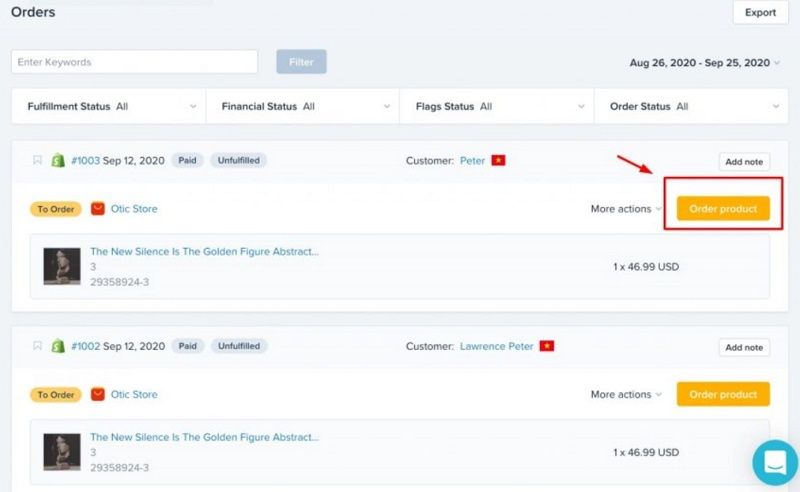Click AliExpress icon next to second Otic Store
800x492 pixels.
click(97, 395)
